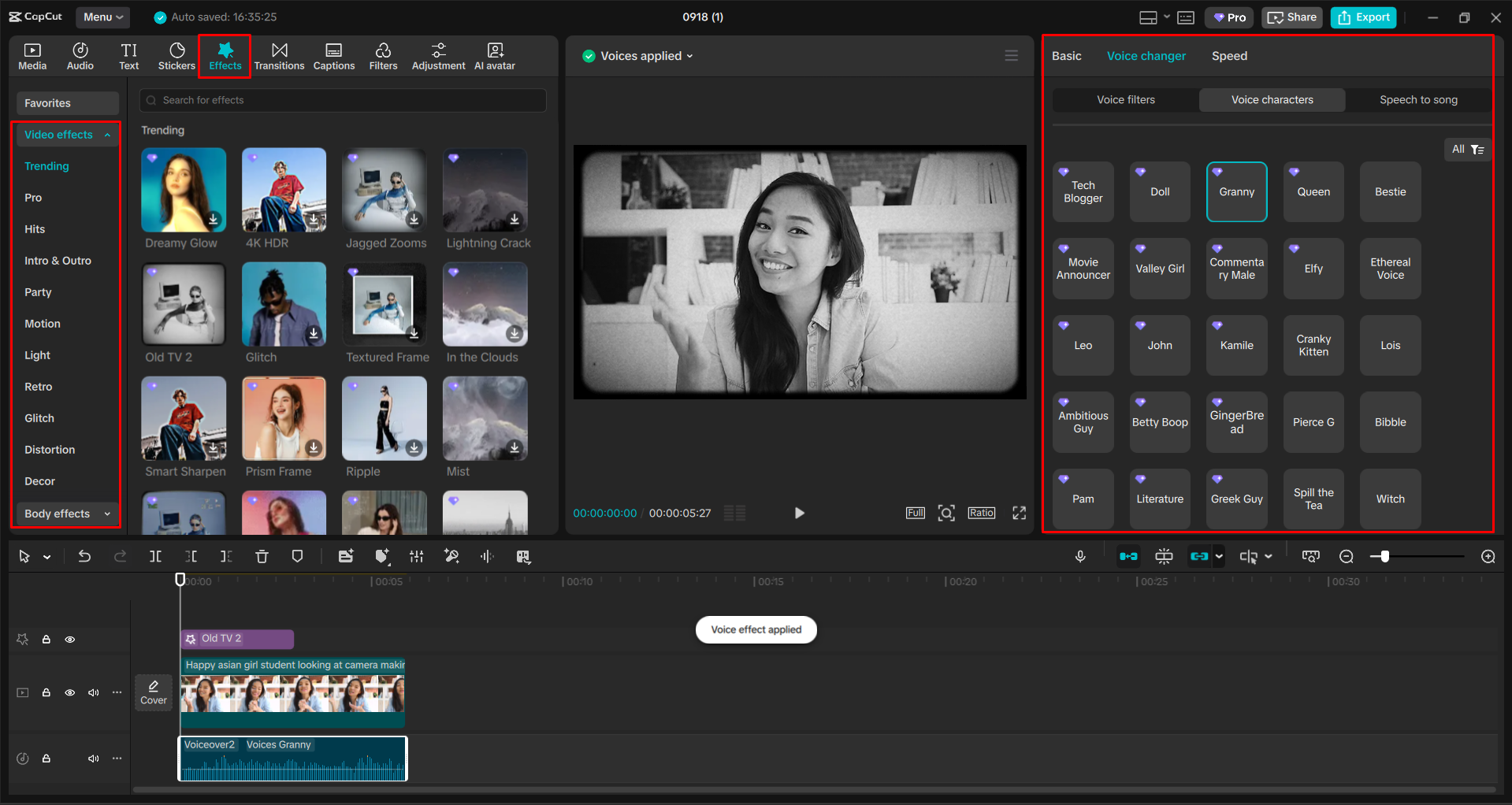
Task: Click the undo arrow above the timeline
Action: tap(84, 556)
